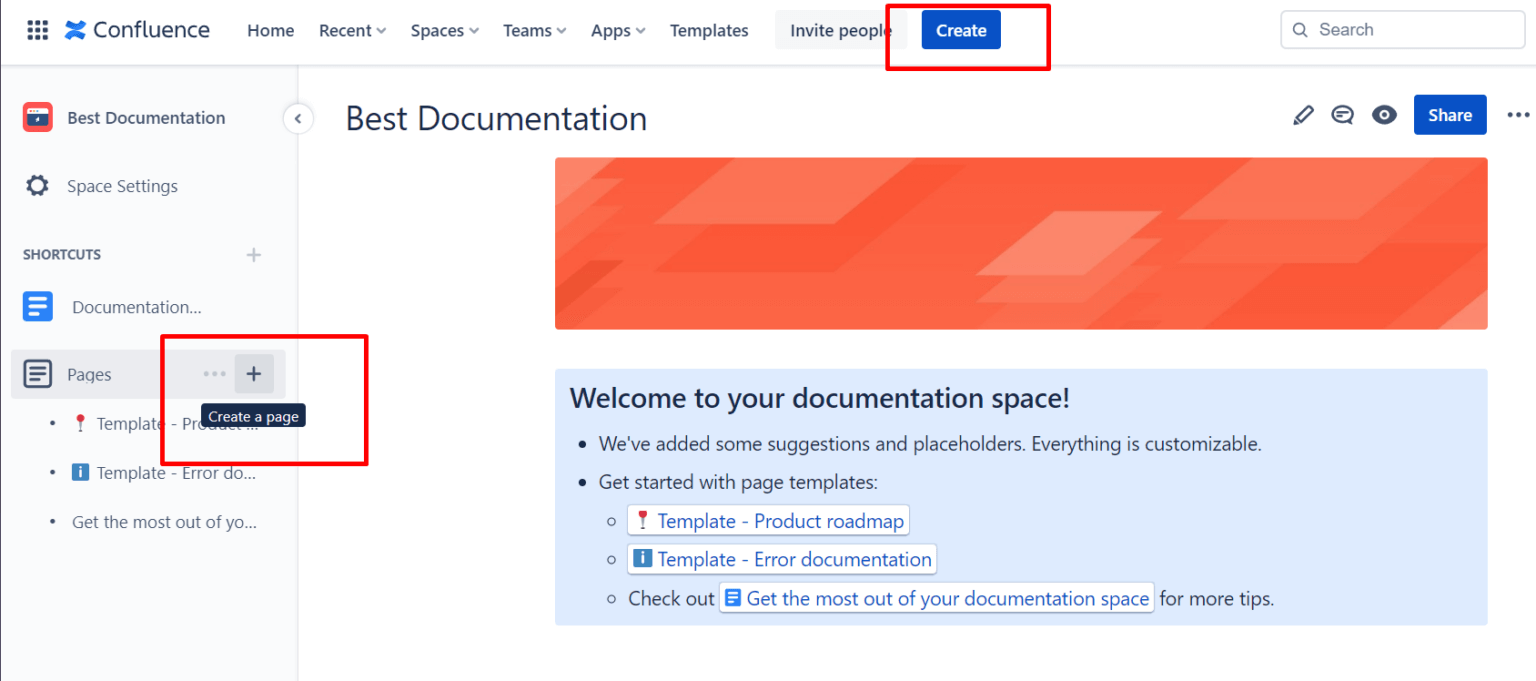Open the Recent dropdown
The width and height of the screenshot is (1536, 681).
pos(351,30)
